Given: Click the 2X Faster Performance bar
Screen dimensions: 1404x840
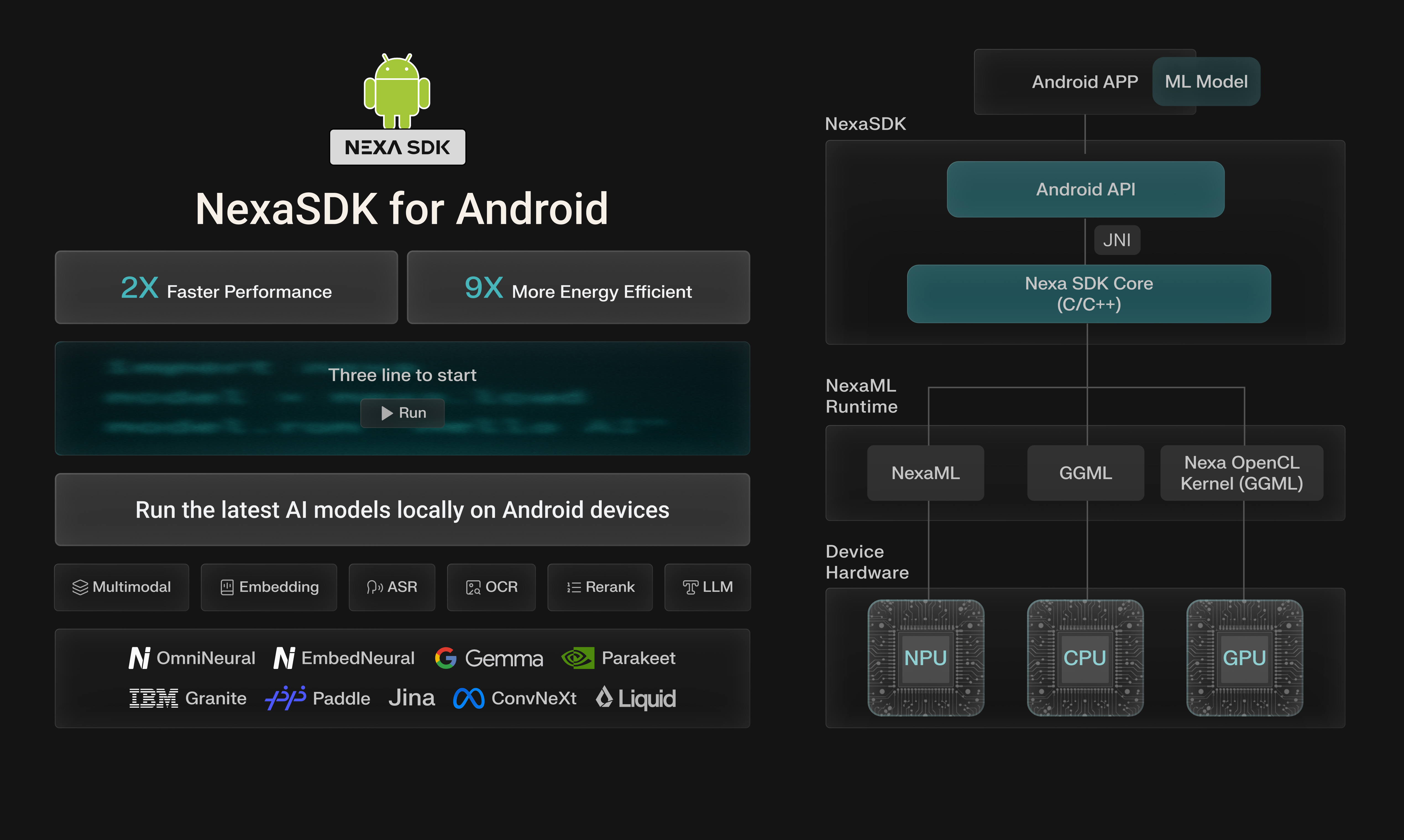Looking at the screenshot, I should pyautogui.click(x=226, y=288).
